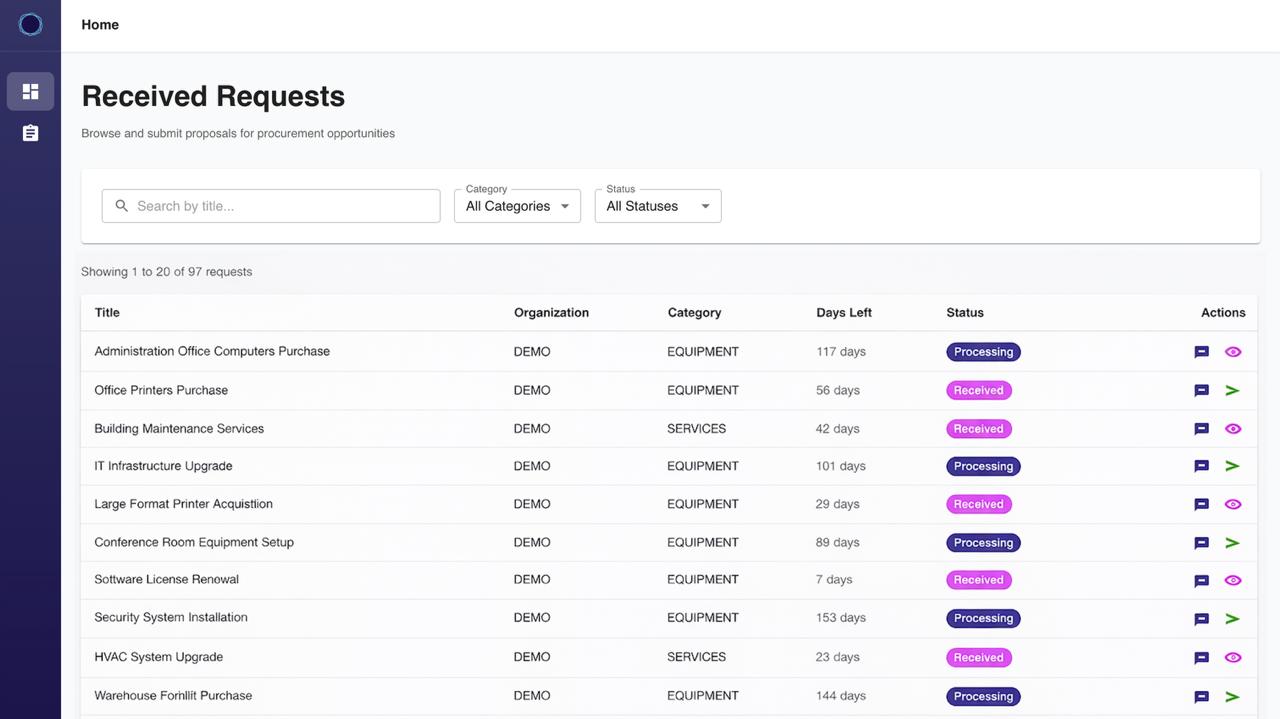Screen dimensions: 1280x719
Task: Focus the Search by title field
Action: 271,206
